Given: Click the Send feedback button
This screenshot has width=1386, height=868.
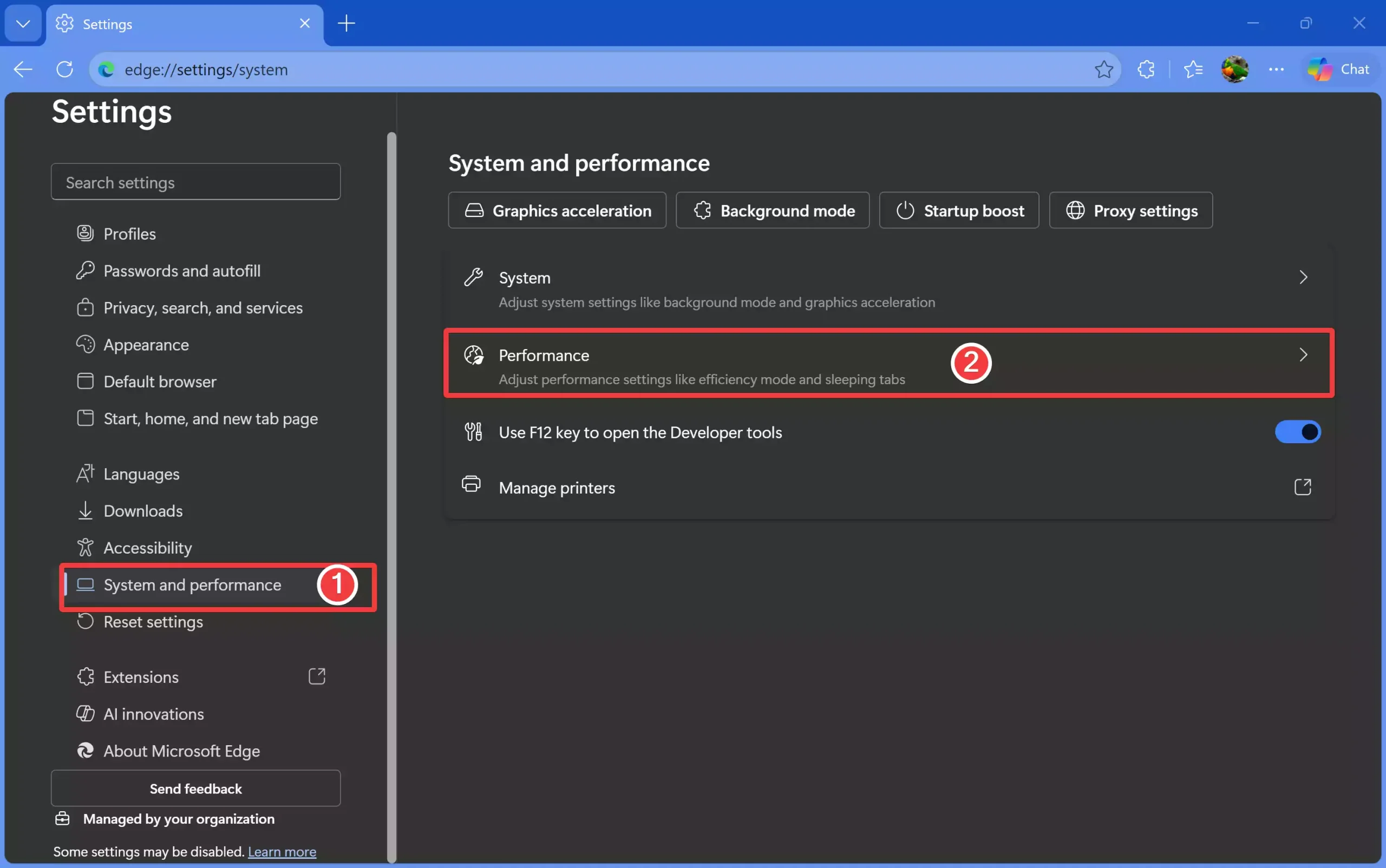Looking at the screenshot, I should 195,788.
